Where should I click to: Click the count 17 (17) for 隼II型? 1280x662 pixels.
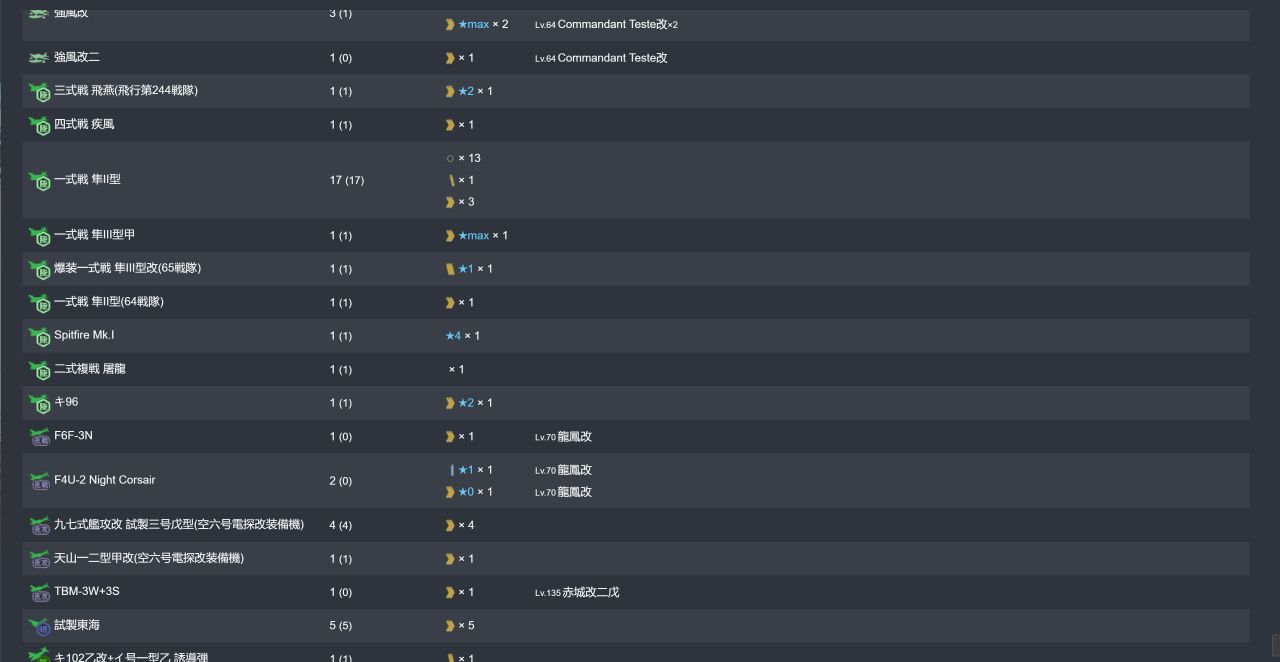pos(347,181)
